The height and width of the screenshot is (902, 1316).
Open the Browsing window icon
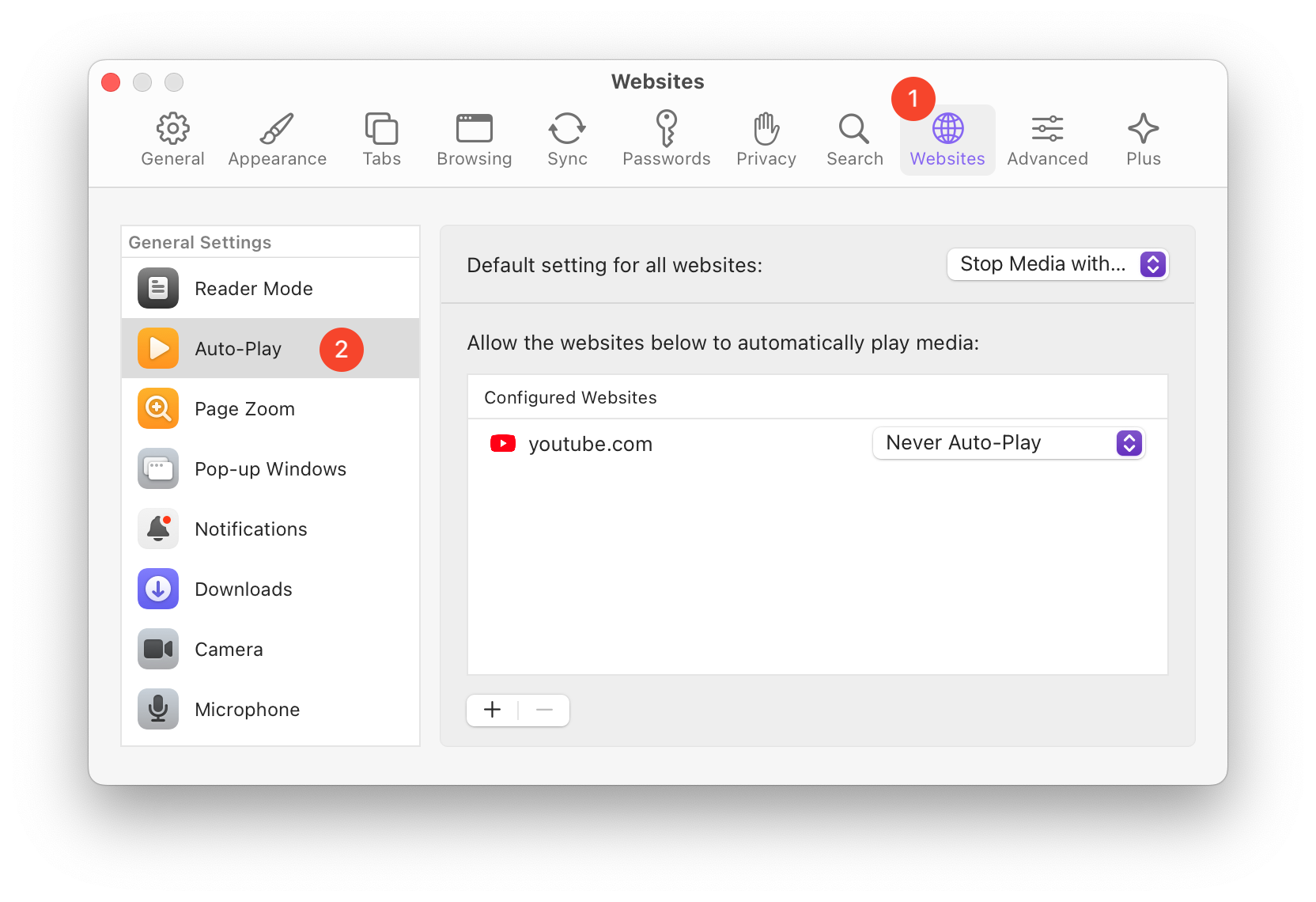(x=475, y=128)
